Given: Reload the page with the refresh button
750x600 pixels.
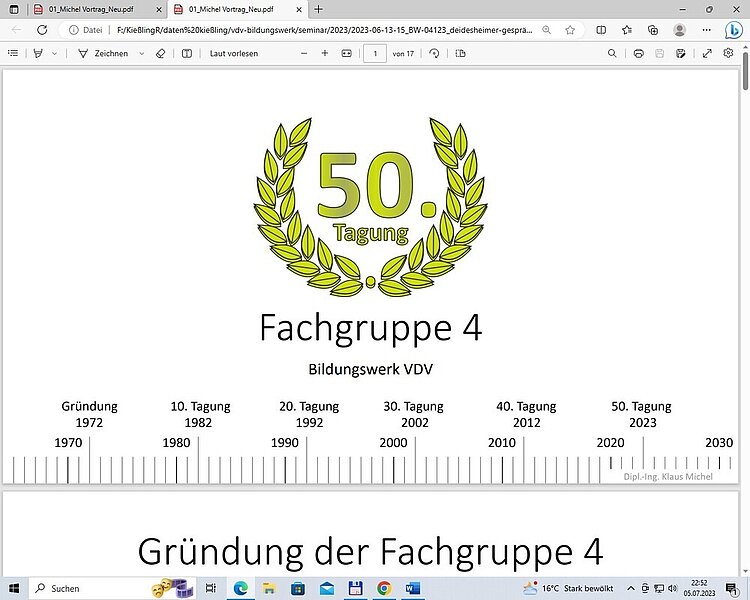Looking at the screenshot, I should tap(42, 30).
